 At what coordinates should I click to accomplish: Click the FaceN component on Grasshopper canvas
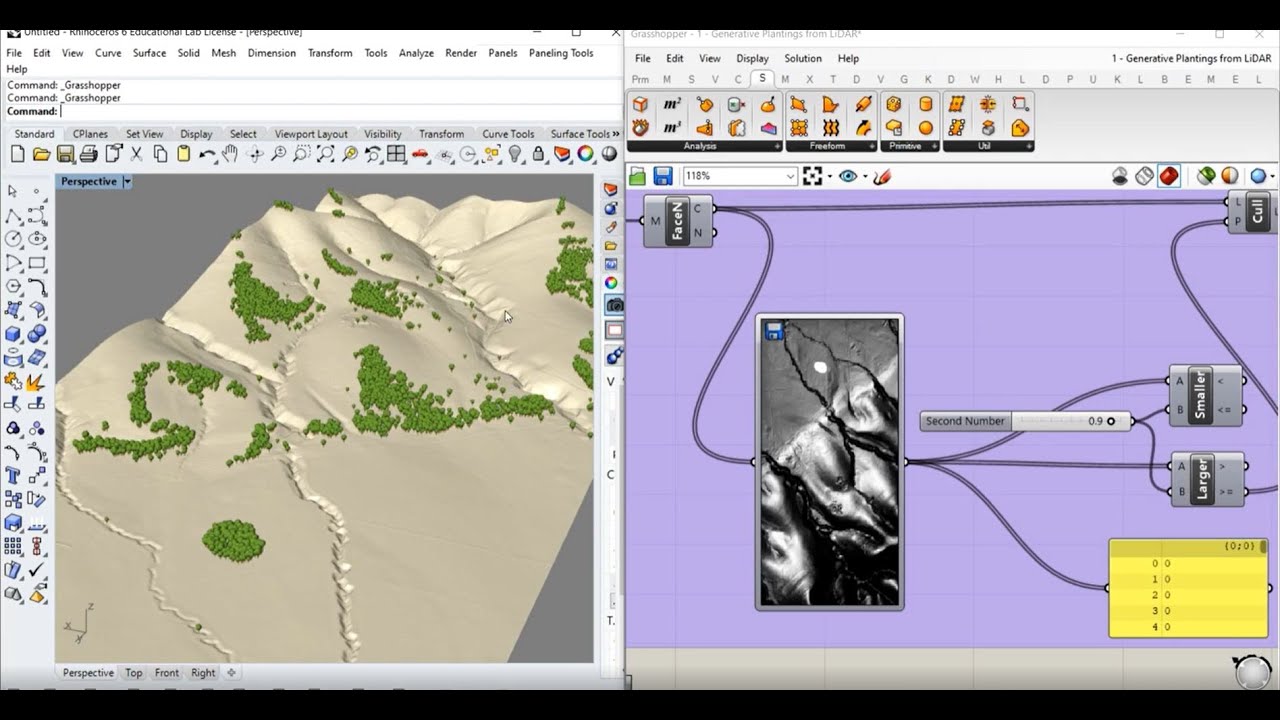click(x=678, y=221)
